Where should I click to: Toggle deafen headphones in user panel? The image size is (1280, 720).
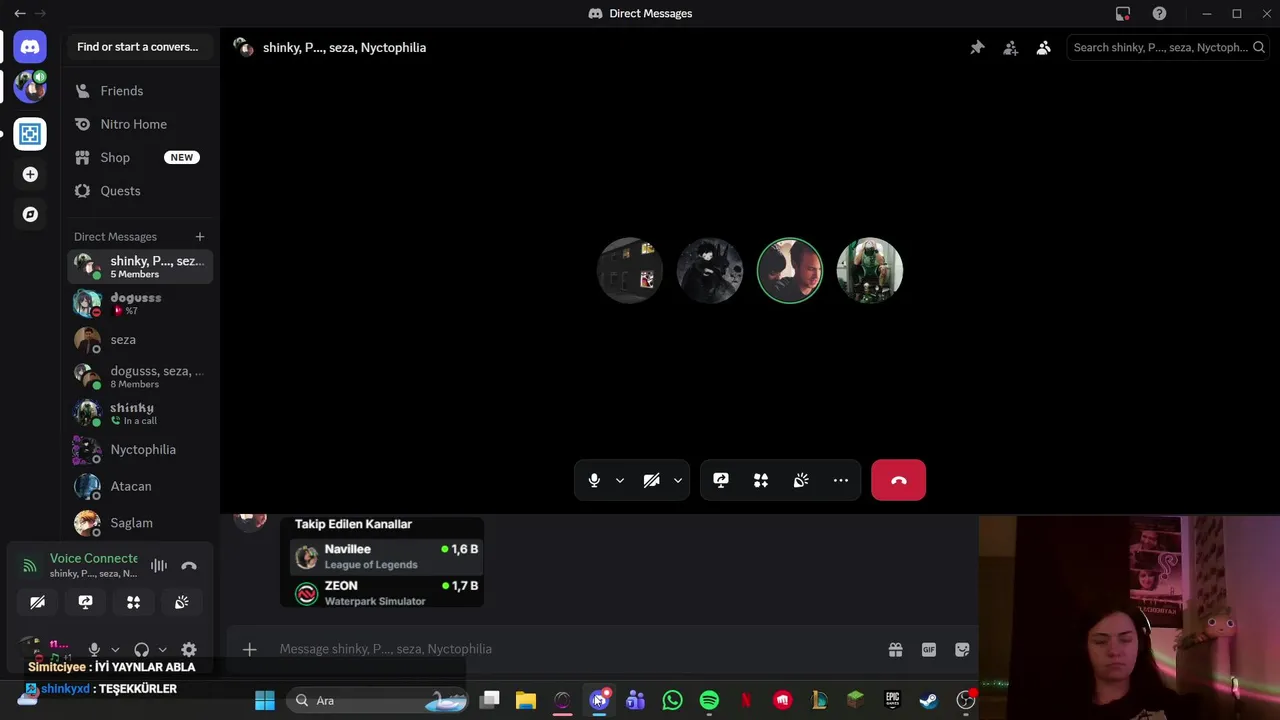click(141, 650)
